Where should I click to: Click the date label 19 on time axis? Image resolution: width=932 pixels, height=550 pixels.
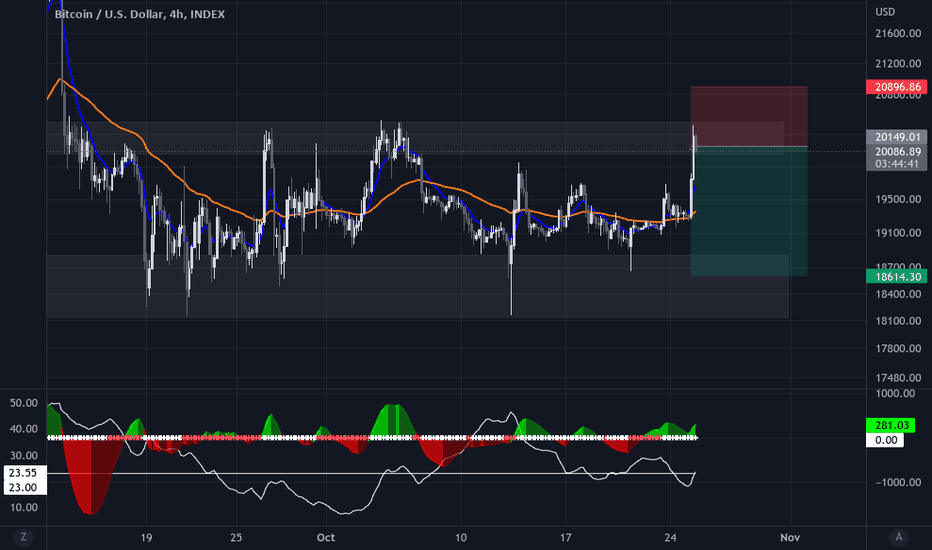coord(146,538)
